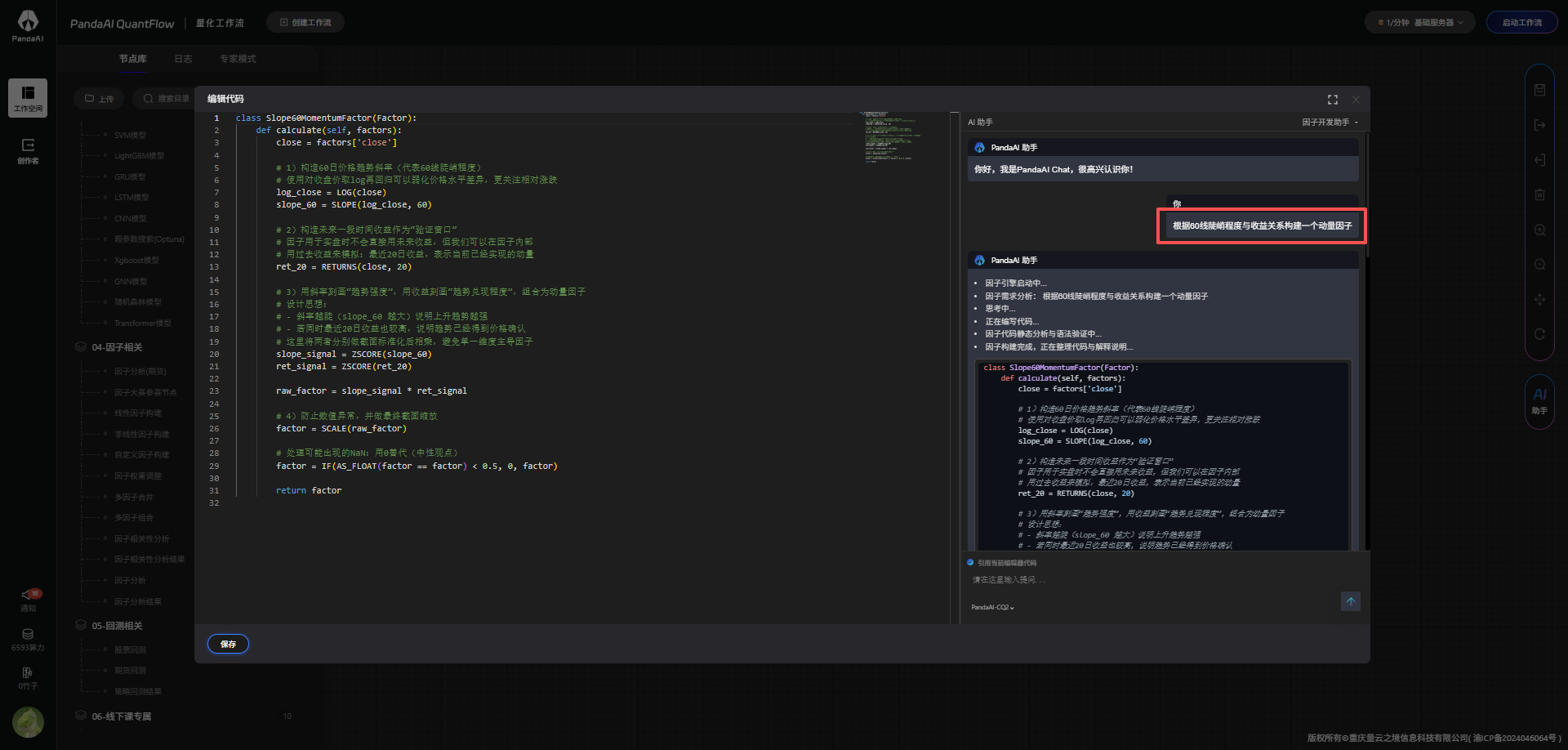This screenshot has width=1568, height=750.
Task: Click the 上传 upload folder icon
Action: coord(90,99)
